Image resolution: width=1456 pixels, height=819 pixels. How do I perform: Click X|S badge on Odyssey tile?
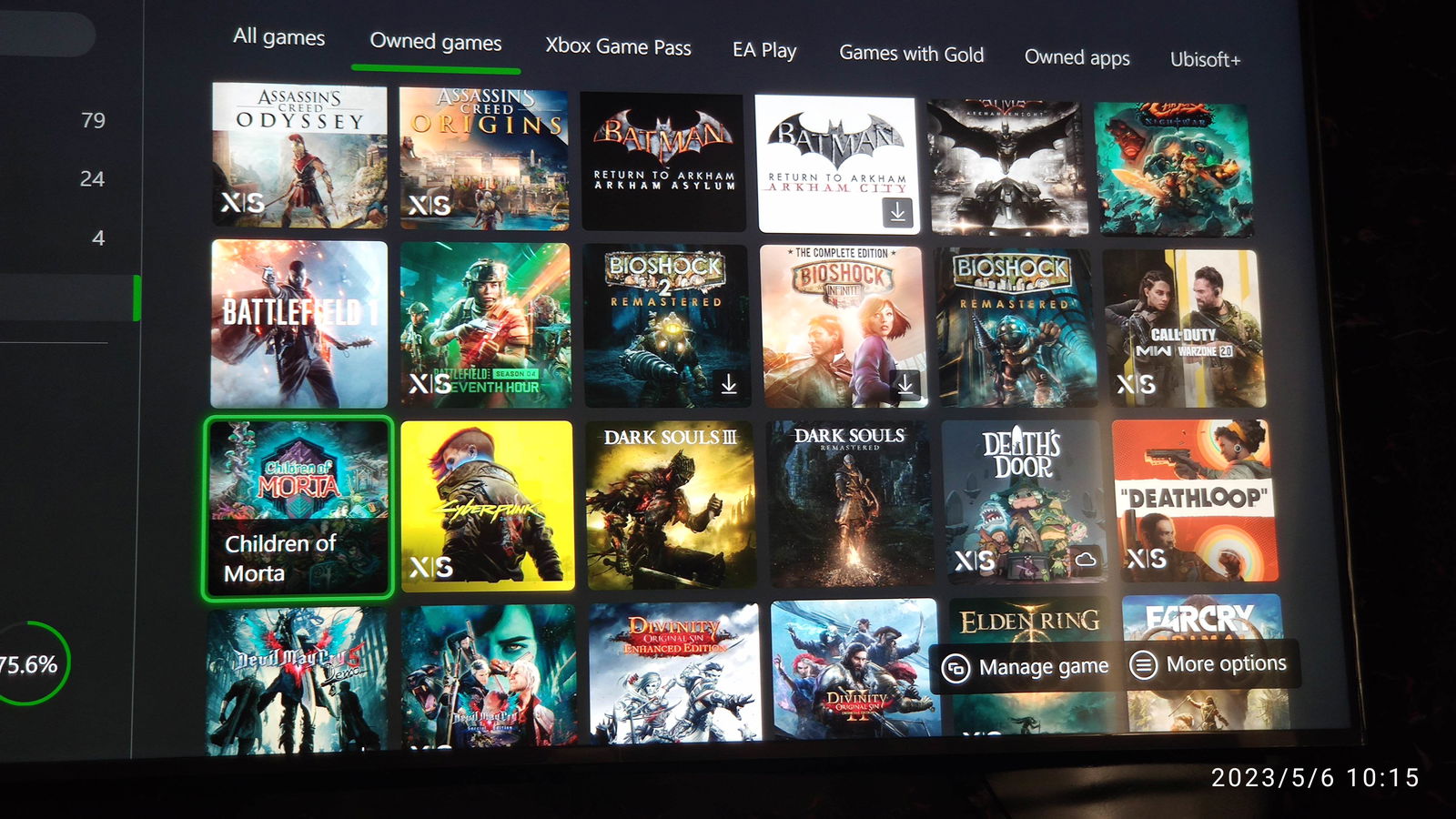pyautogui.click(x=243, y=202)
